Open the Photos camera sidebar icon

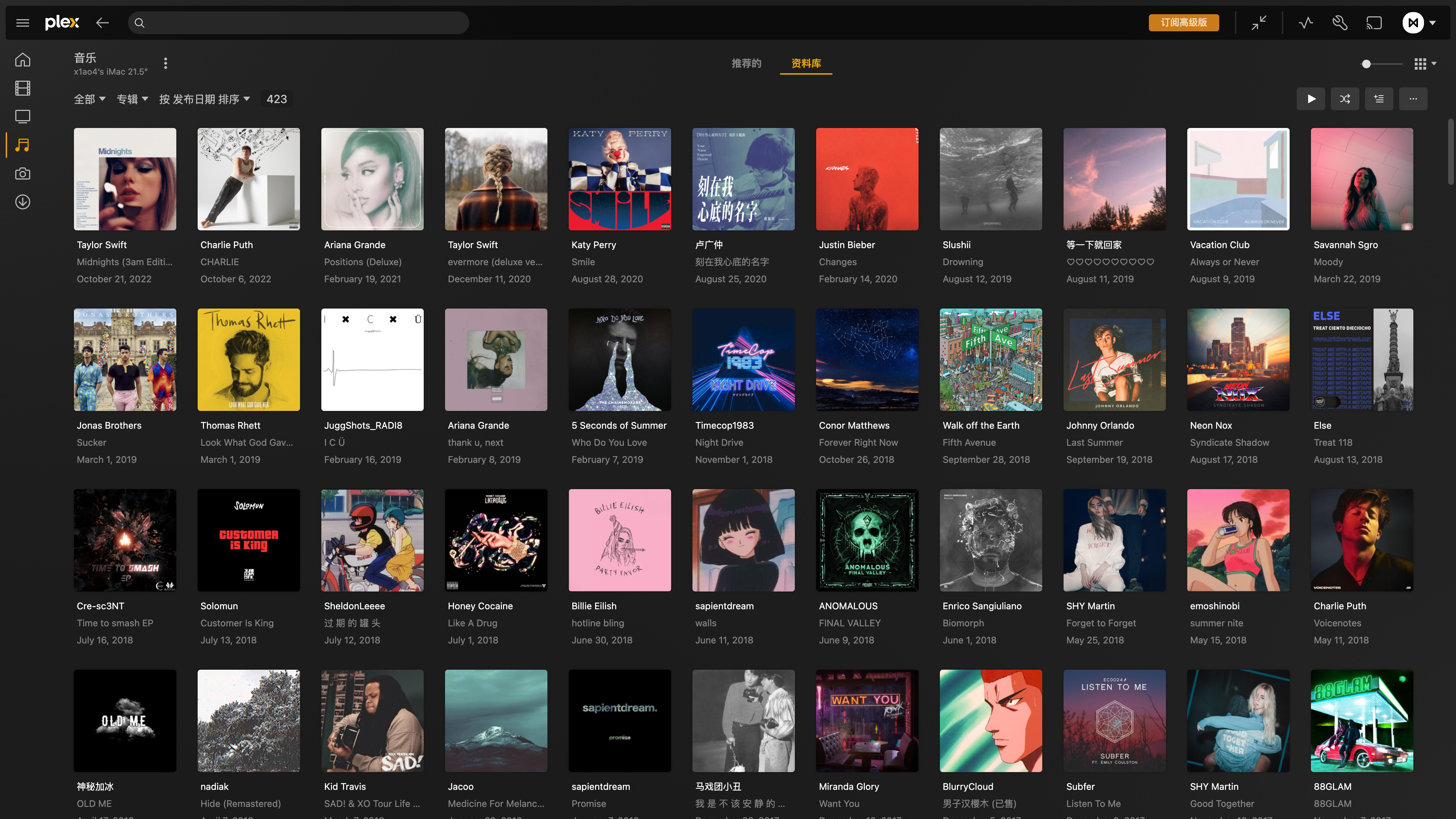click(x=23, y=173)
